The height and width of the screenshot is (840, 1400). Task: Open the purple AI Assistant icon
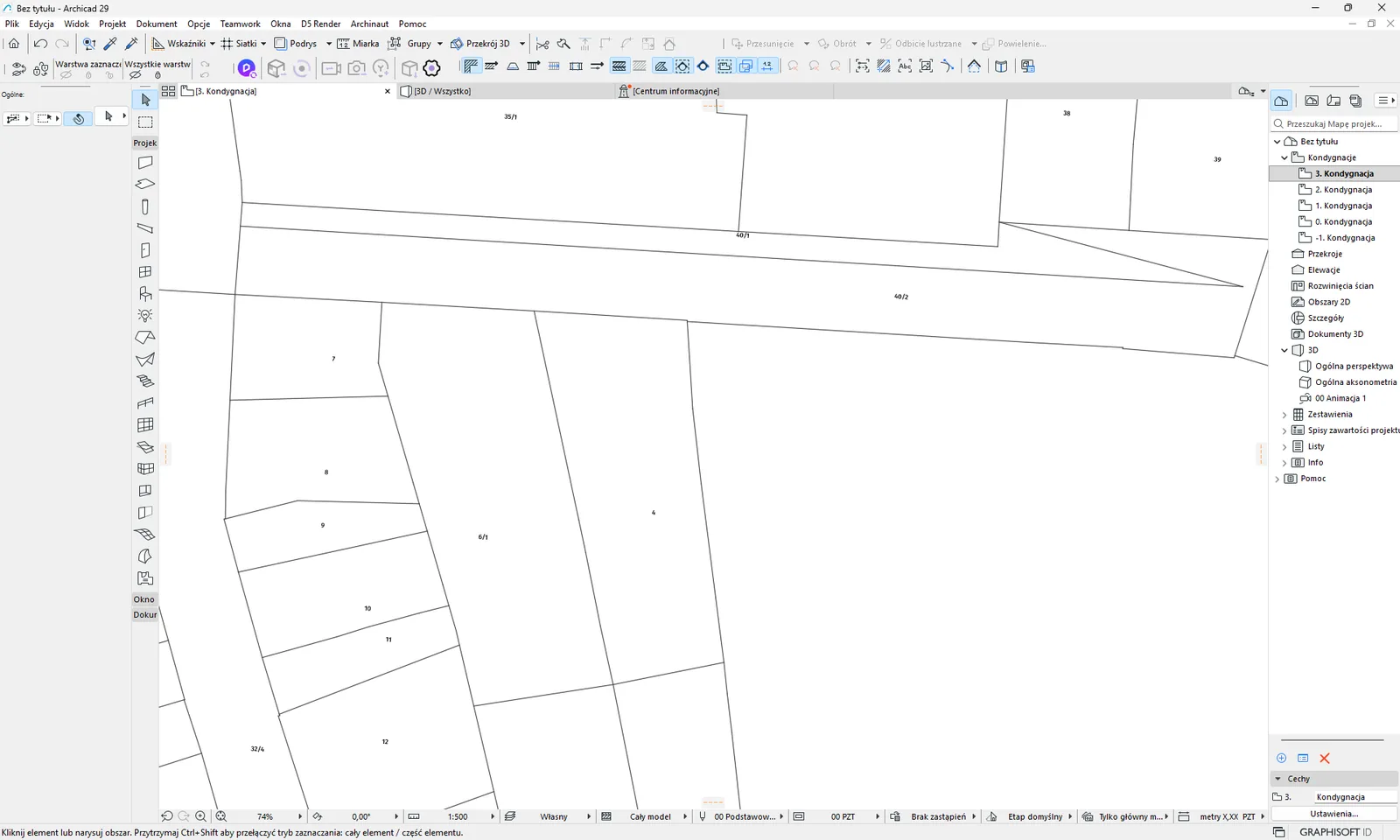click(x=247, y=67)
